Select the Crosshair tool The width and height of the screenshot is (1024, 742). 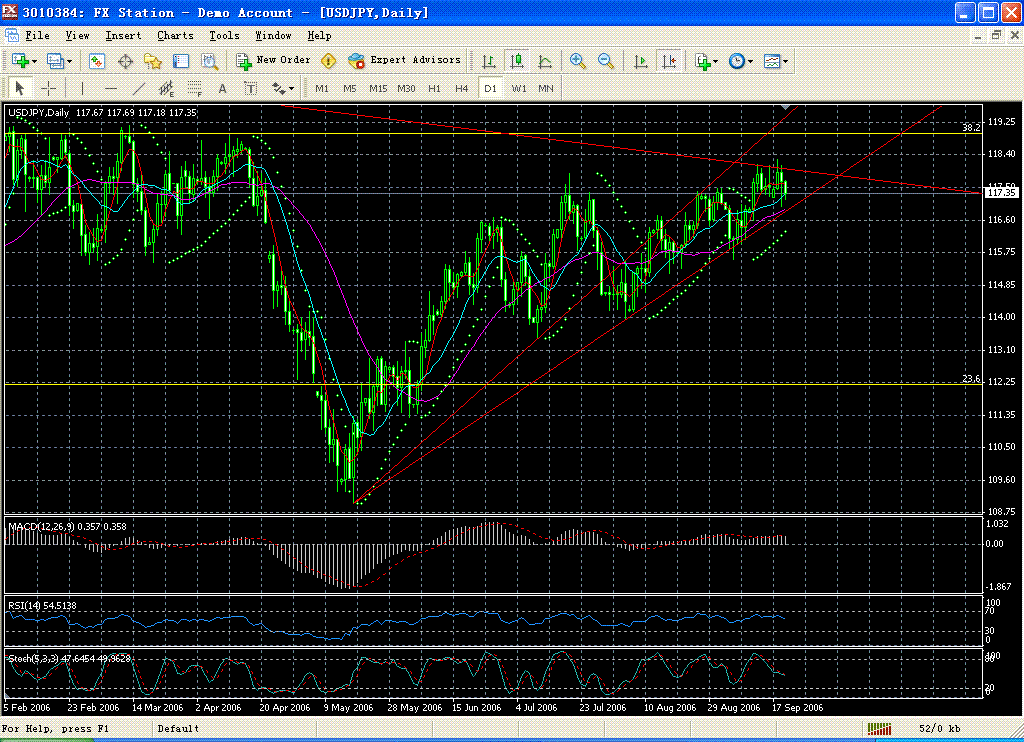point(47,88)
